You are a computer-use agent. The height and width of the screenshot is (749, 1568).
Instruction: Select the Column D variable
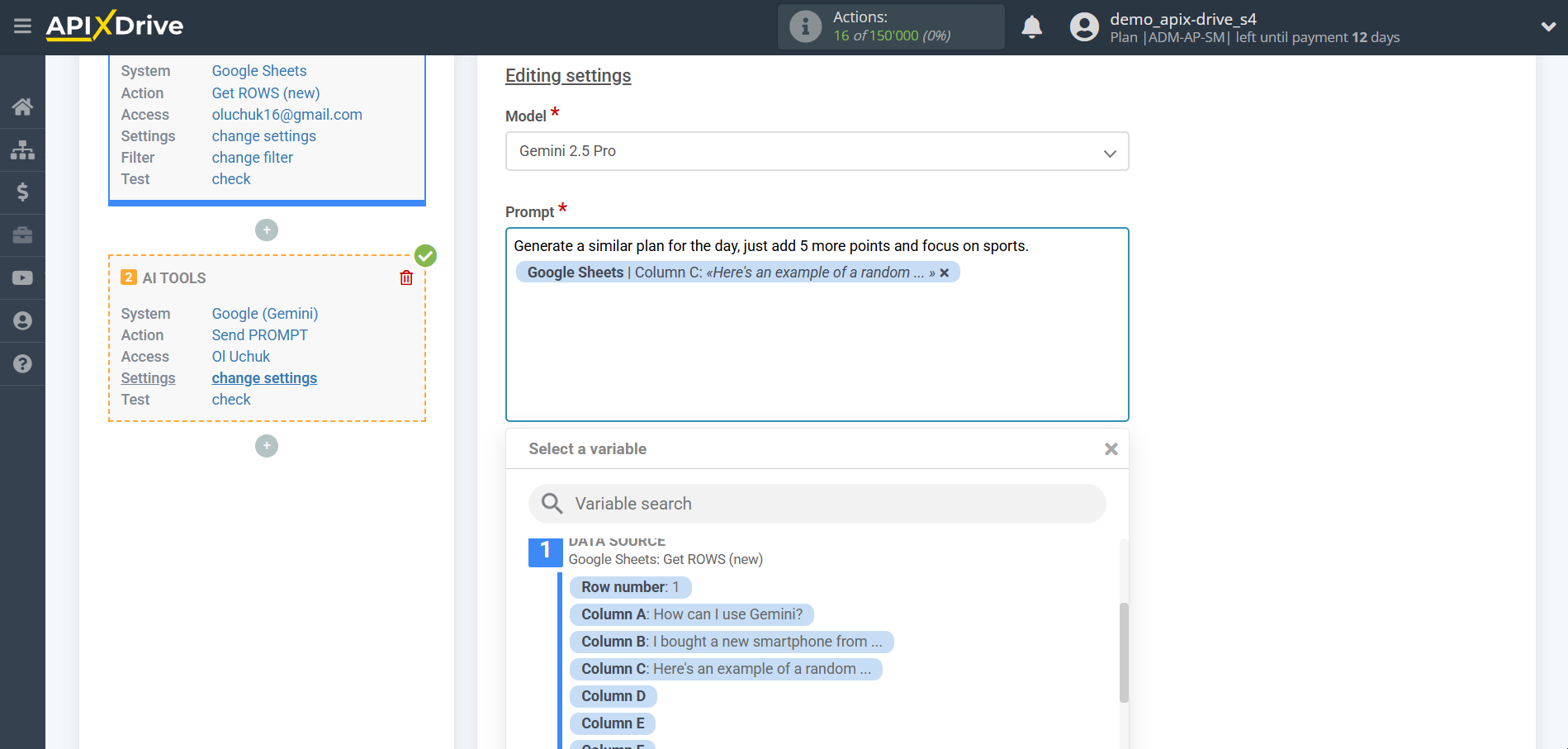pos(613,695)
